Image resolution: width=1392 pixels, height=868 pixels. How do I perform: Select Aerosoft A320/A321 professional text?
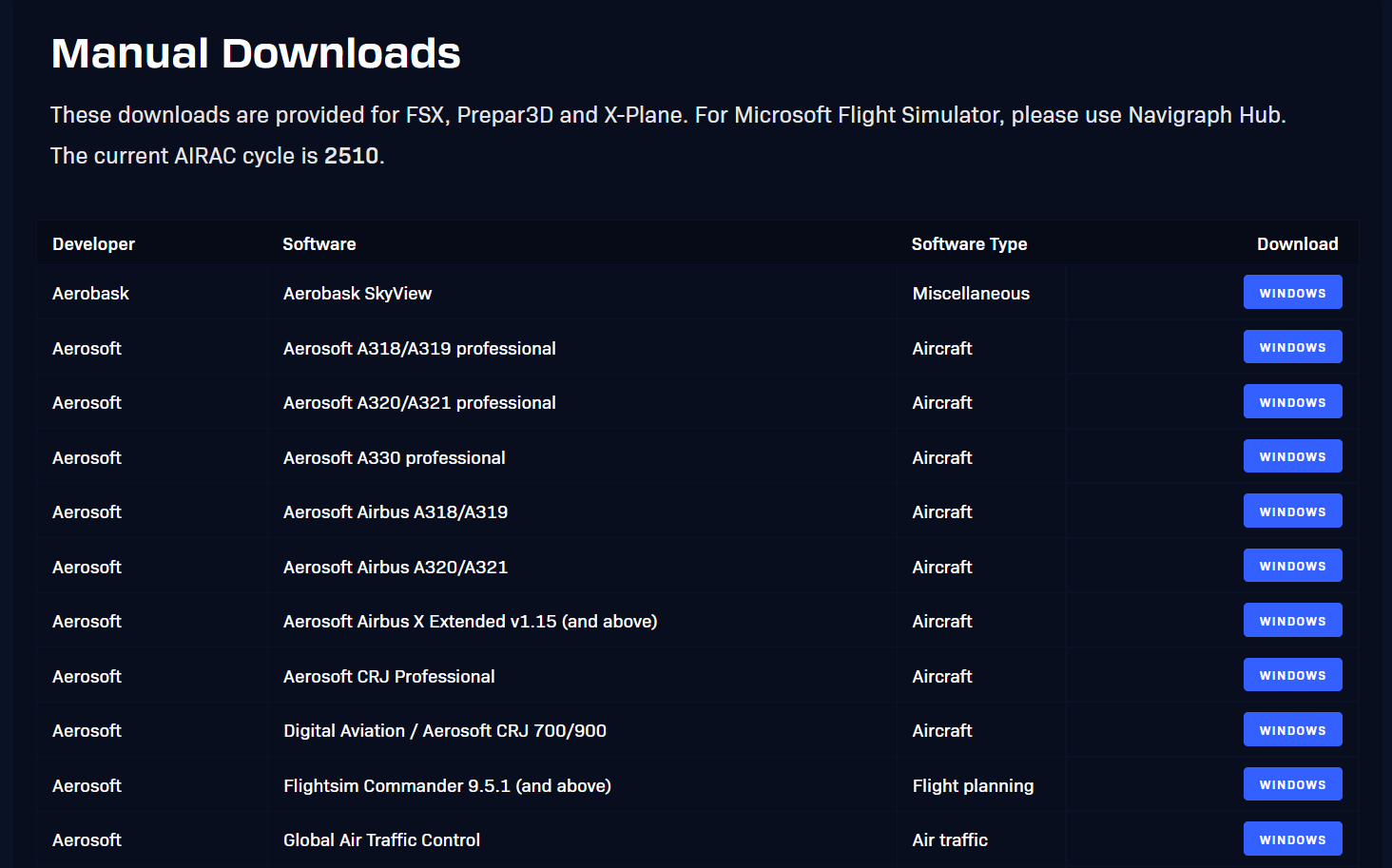click(x=419, y=403)
